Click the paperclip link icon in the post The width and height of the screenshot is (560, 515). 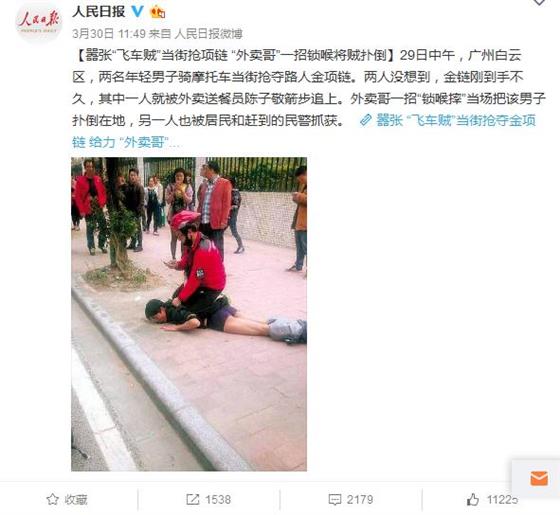pos(366,120)
